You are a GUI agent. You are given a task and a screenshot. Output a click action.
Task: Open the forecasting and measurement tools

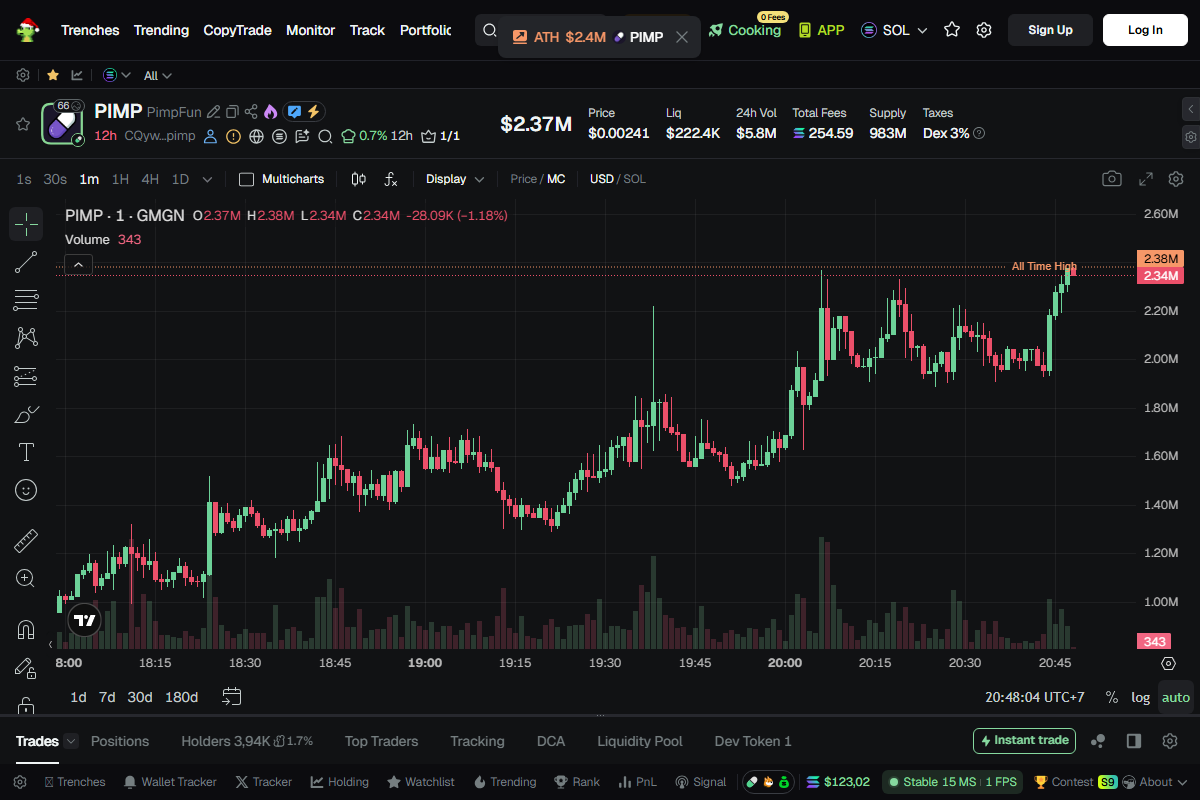tap(26, 376)
